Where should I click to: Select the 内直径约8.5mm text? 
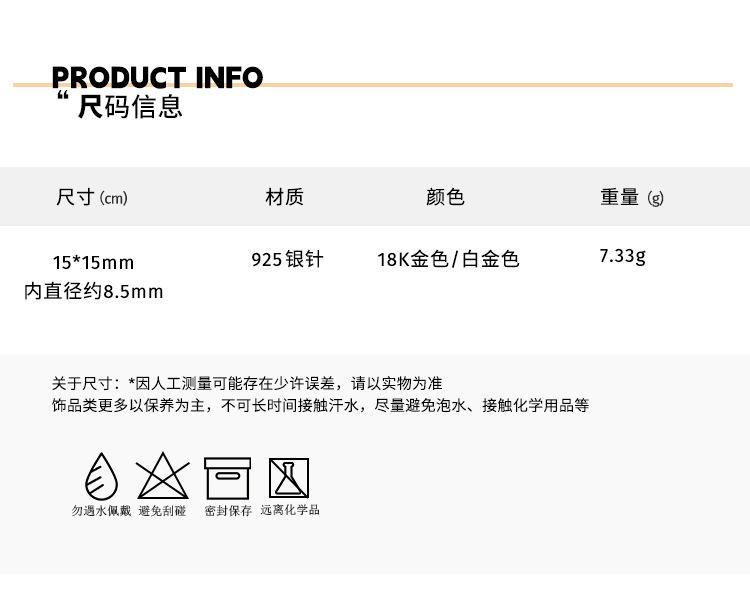(94, 291)
